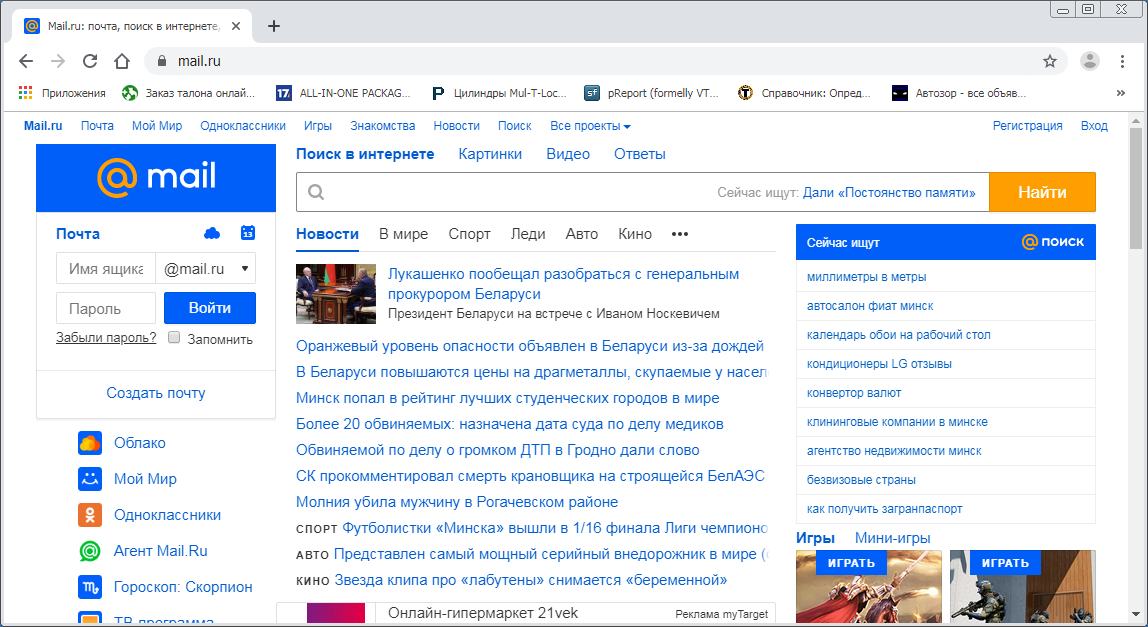The width and height of the screenshot is (1148, 627).
Task: Expand the @mail.ru domain dropdown
Action: (206, 269)
